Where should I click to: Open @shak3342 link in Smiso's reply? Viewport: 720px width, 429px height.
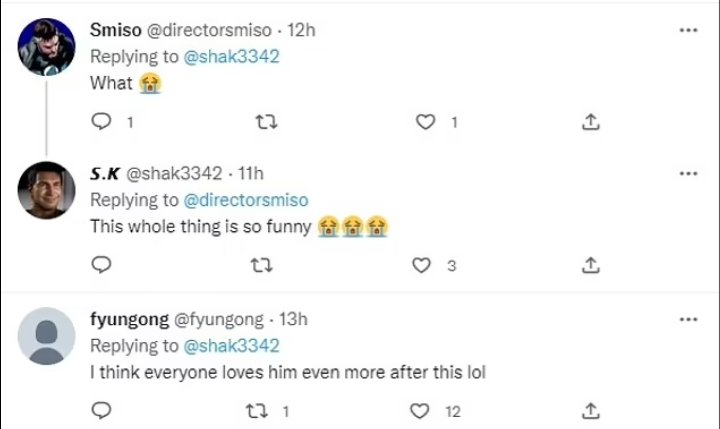click(233, 57)
